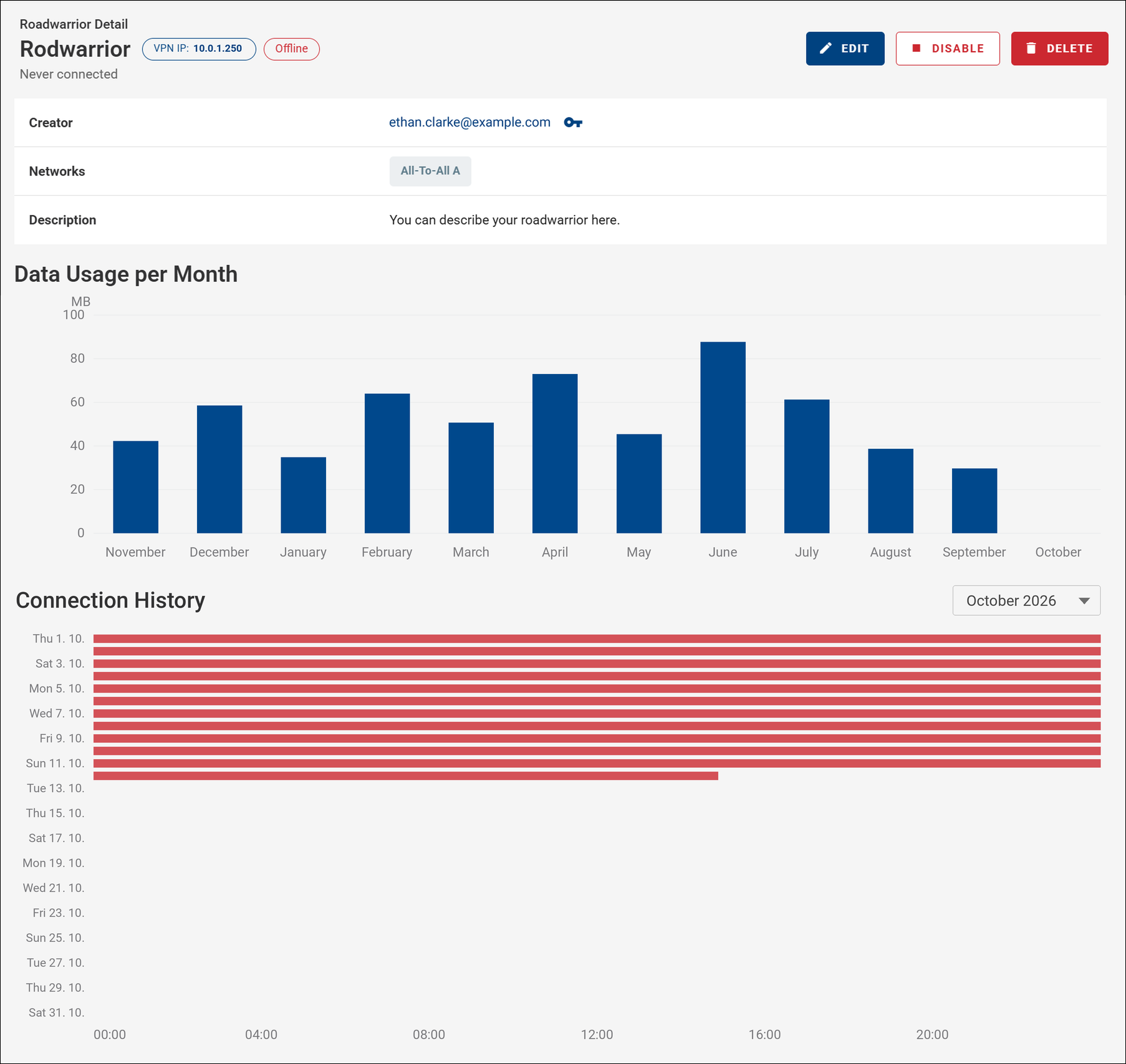Click the January data usage bar
Image resolution: width=1126 pixels, height=1064 pixels.
(303, 495)
